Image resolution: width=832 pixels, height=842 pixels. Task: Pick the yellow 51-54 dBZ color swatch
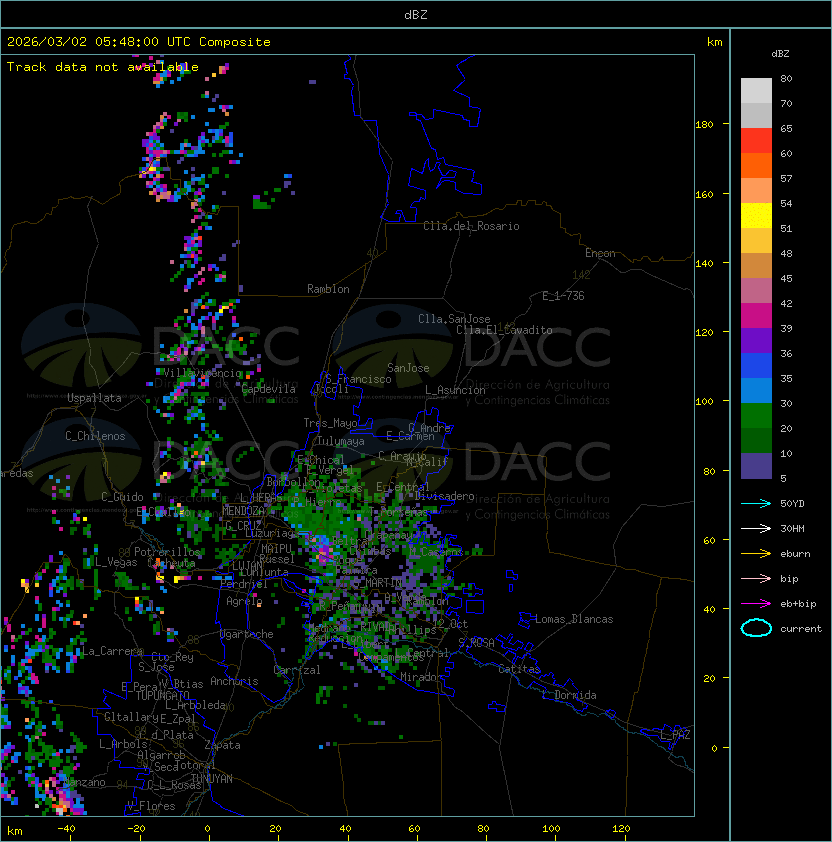point(756,216)
